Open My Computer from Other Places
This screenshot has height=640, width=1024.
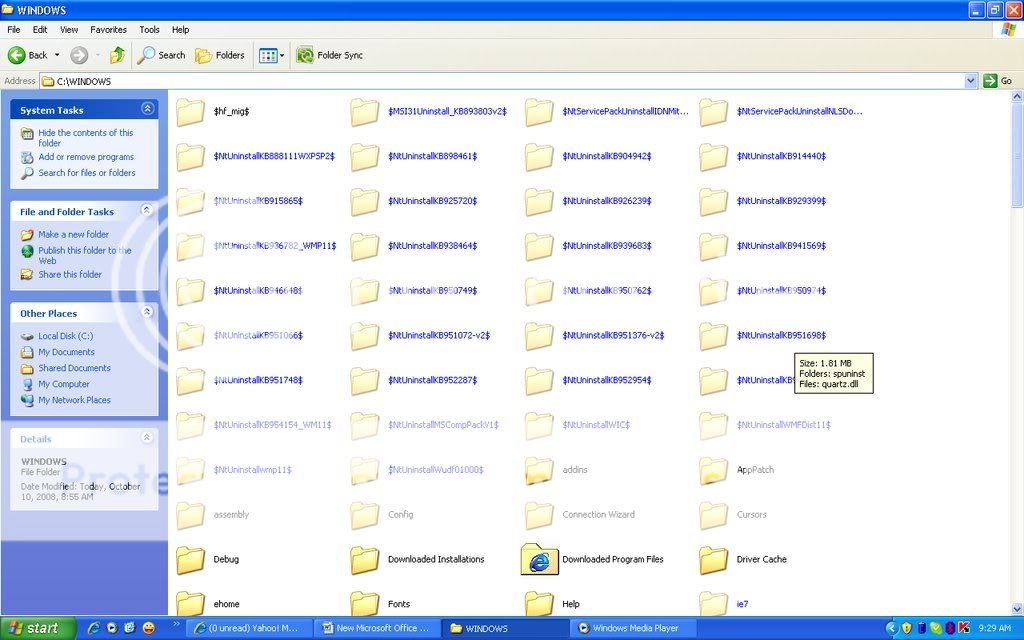tap(64, 384)
